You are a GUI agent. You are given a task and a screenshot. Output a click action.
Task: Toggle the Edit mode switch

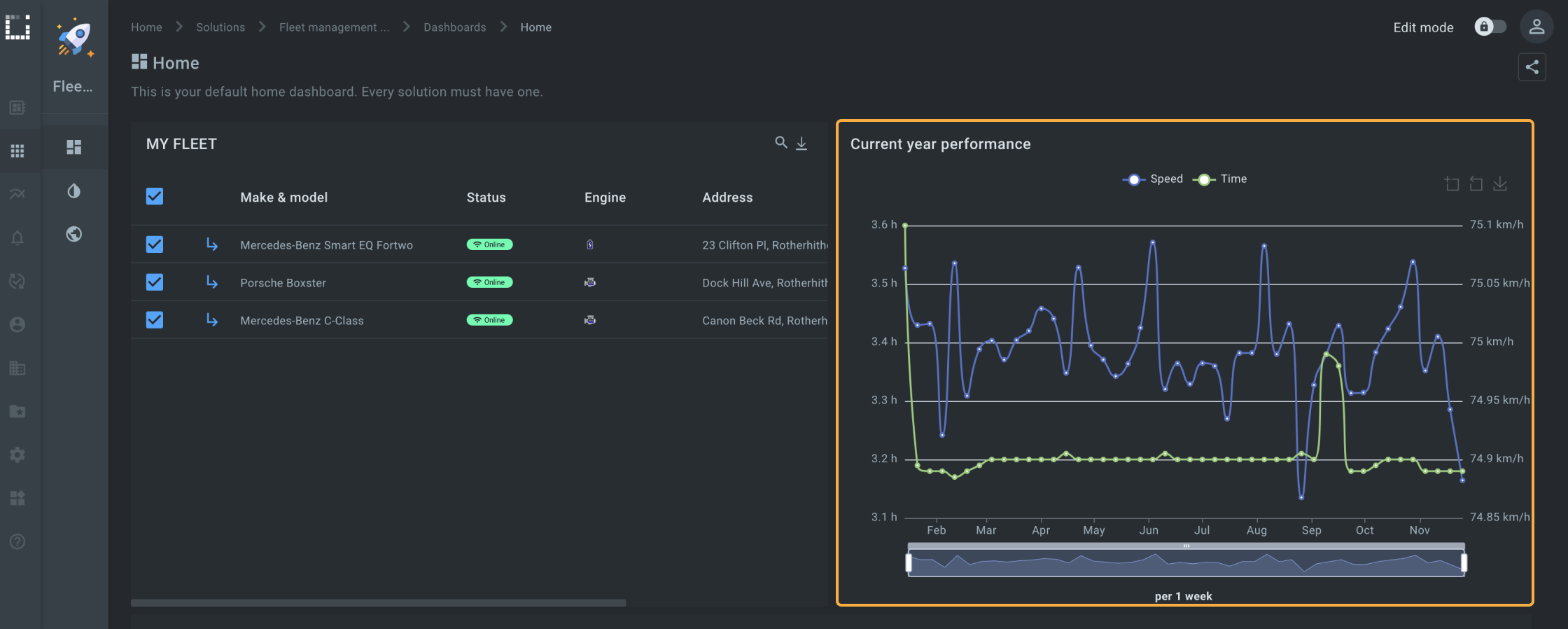pyautogui.click(x=1490, y=27)
